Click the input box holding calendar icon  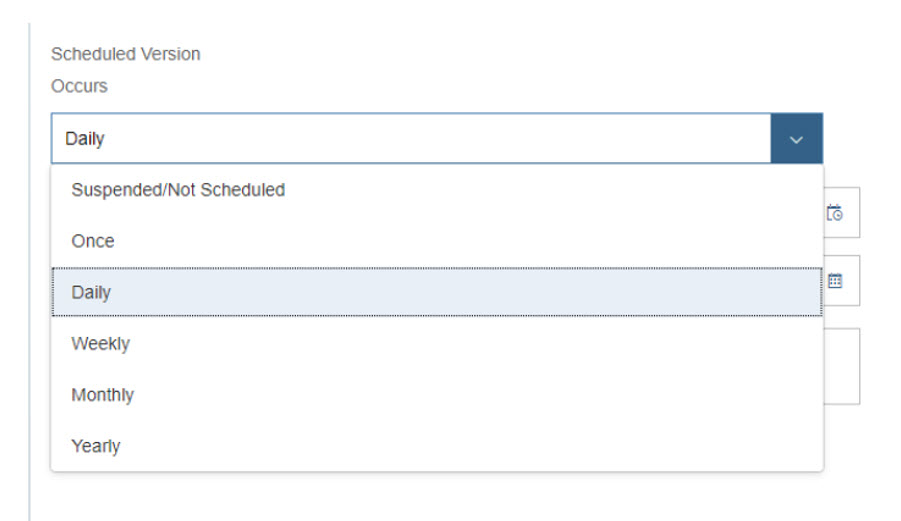pos(842,280)
